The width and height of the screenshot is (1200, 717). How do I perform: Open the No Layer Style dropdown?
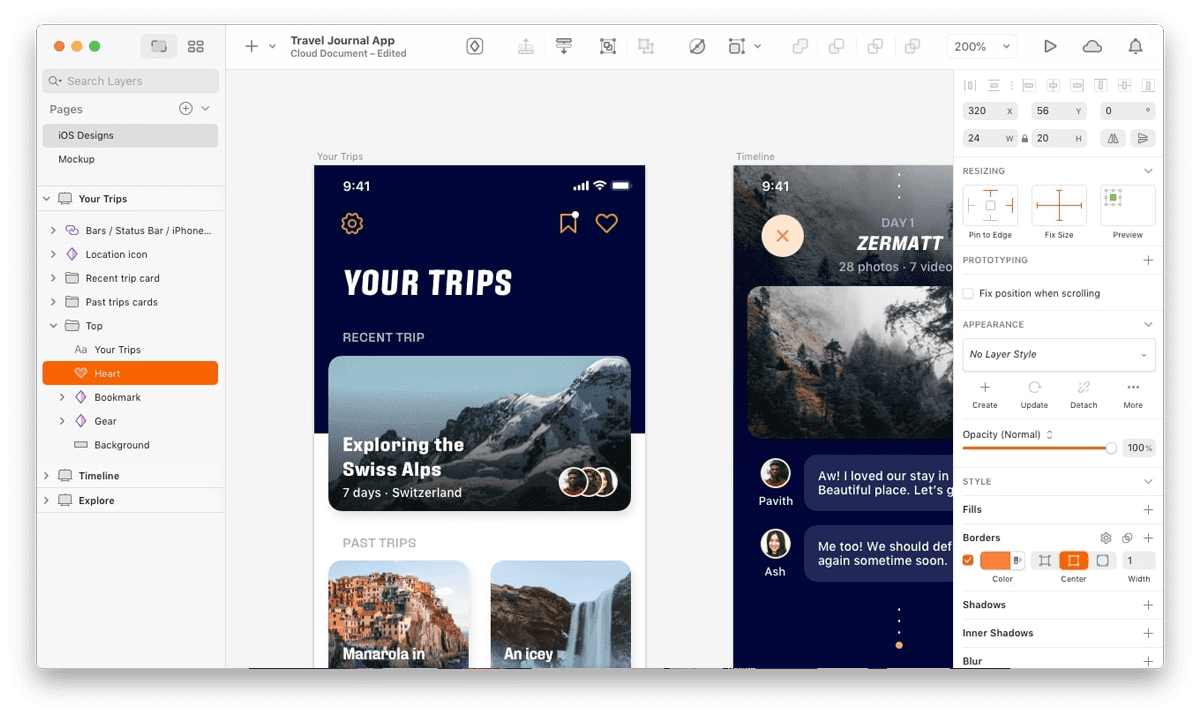(1059, 354)
